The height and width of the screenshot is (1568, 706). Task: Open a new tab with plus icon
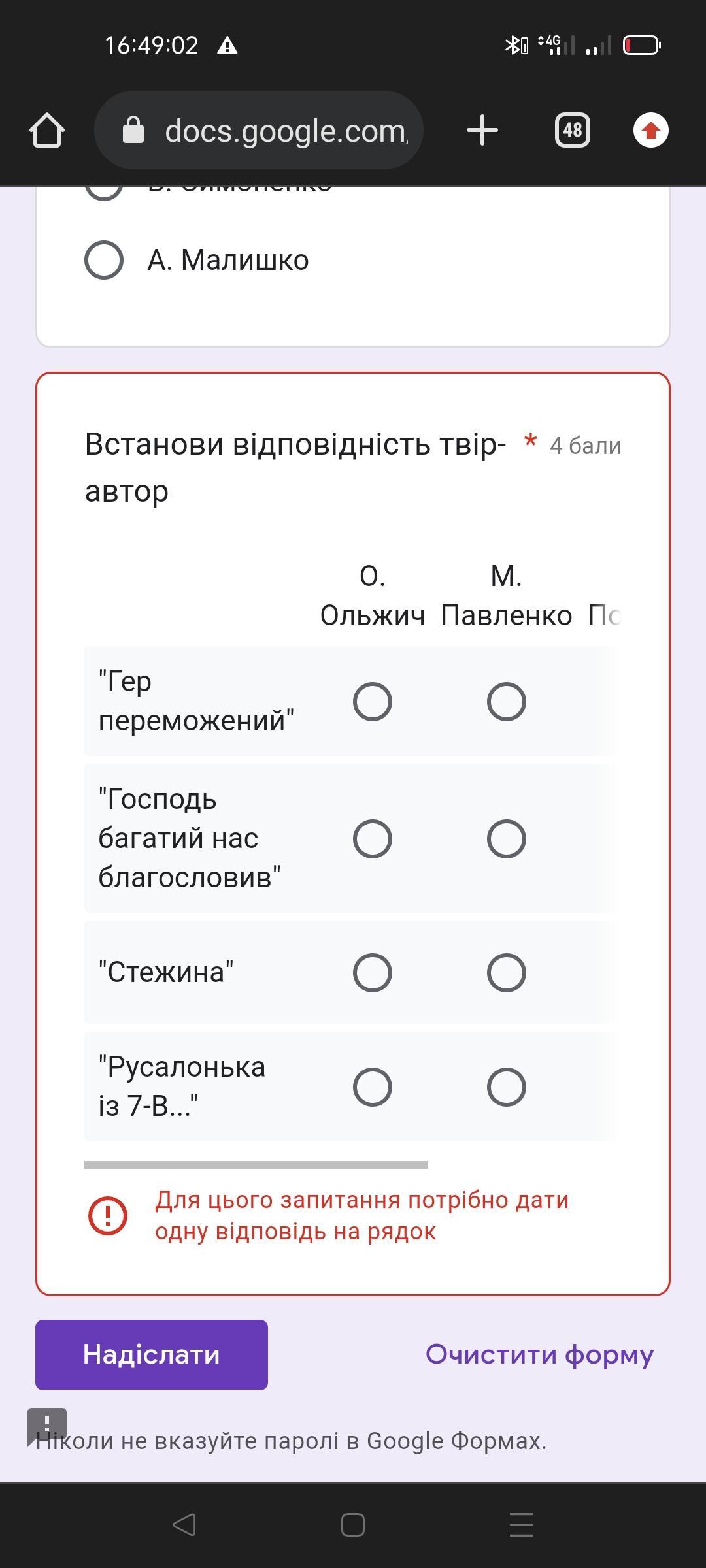tap(482, 131)
